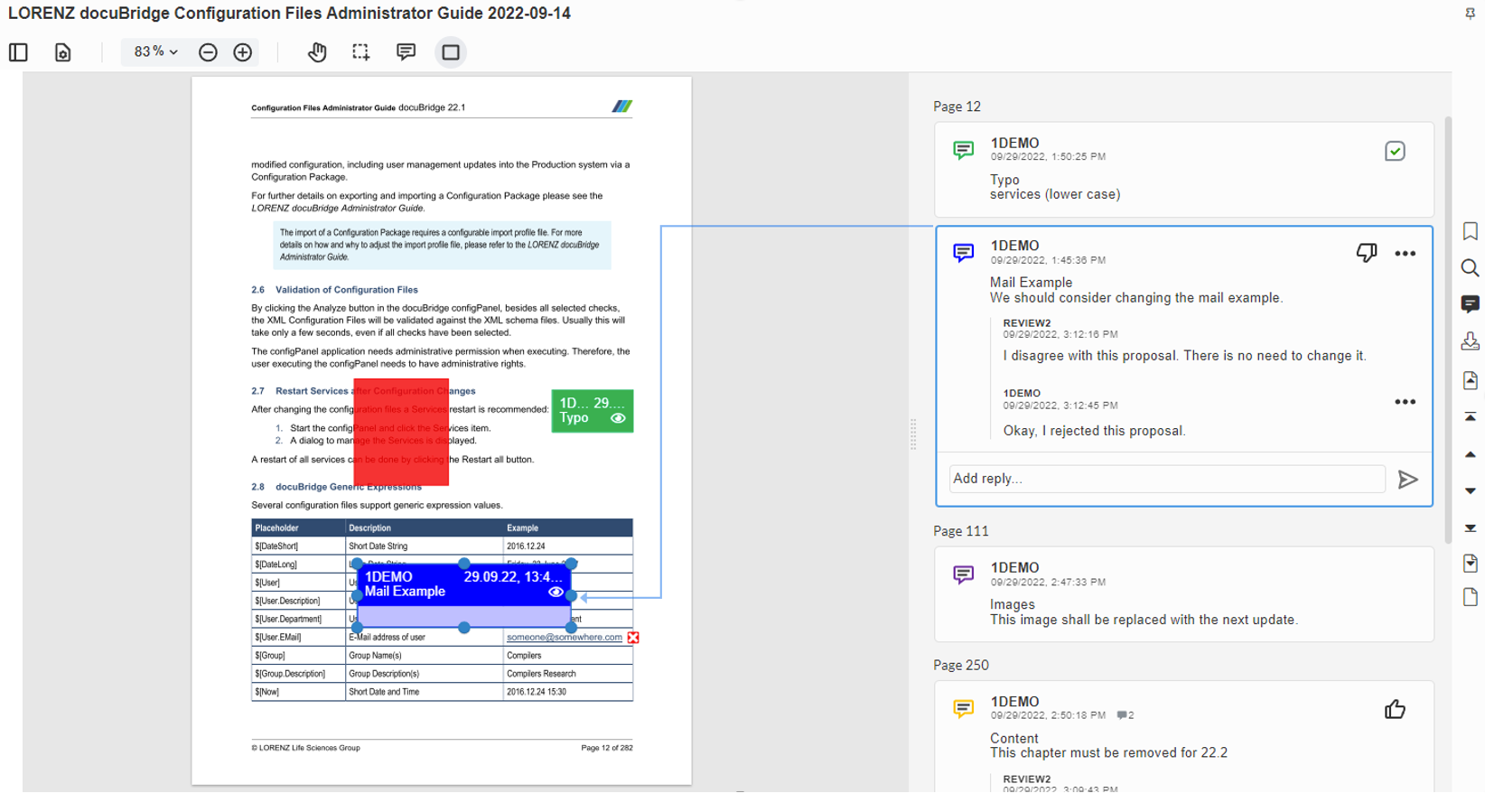Viewport: 1485px width, 812px height.
Task: Click the Page 12 group header
Action: (x=957, y=107)
